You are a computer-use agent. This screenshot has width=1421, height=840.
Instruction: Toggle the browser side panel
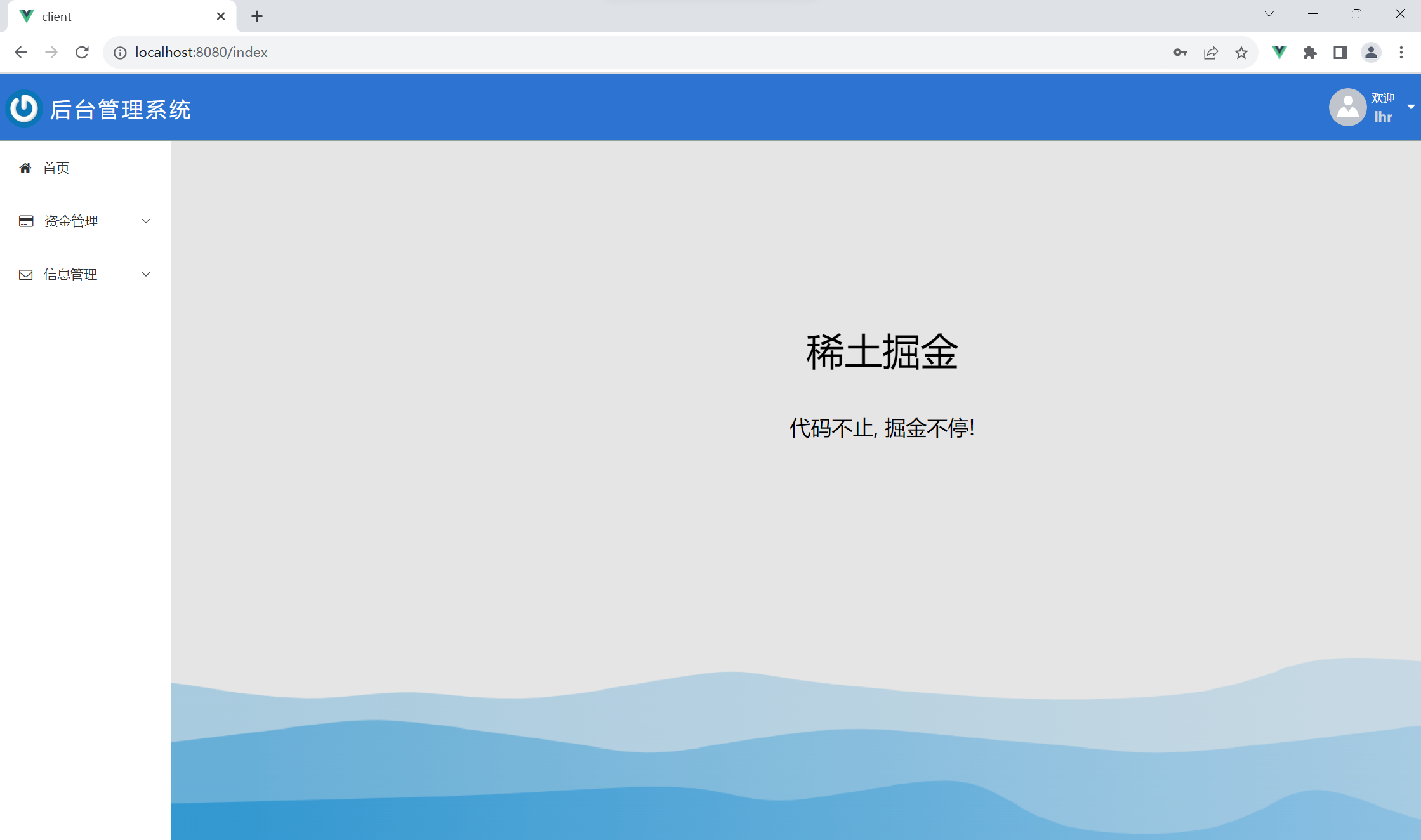(x=1340, y=53)
